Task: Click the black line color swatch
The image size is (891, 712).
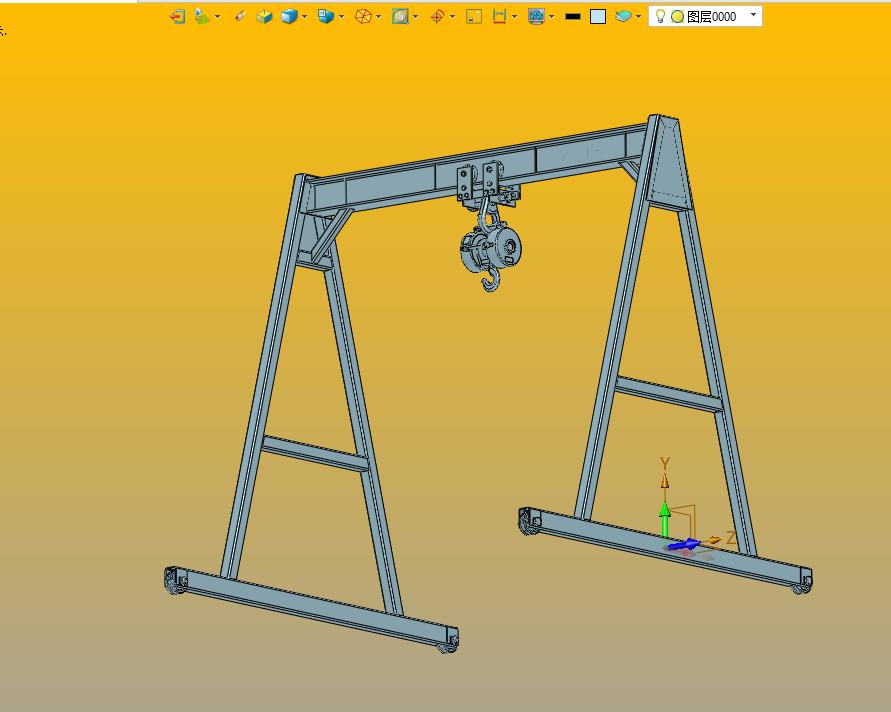Action: pos(573,16)
